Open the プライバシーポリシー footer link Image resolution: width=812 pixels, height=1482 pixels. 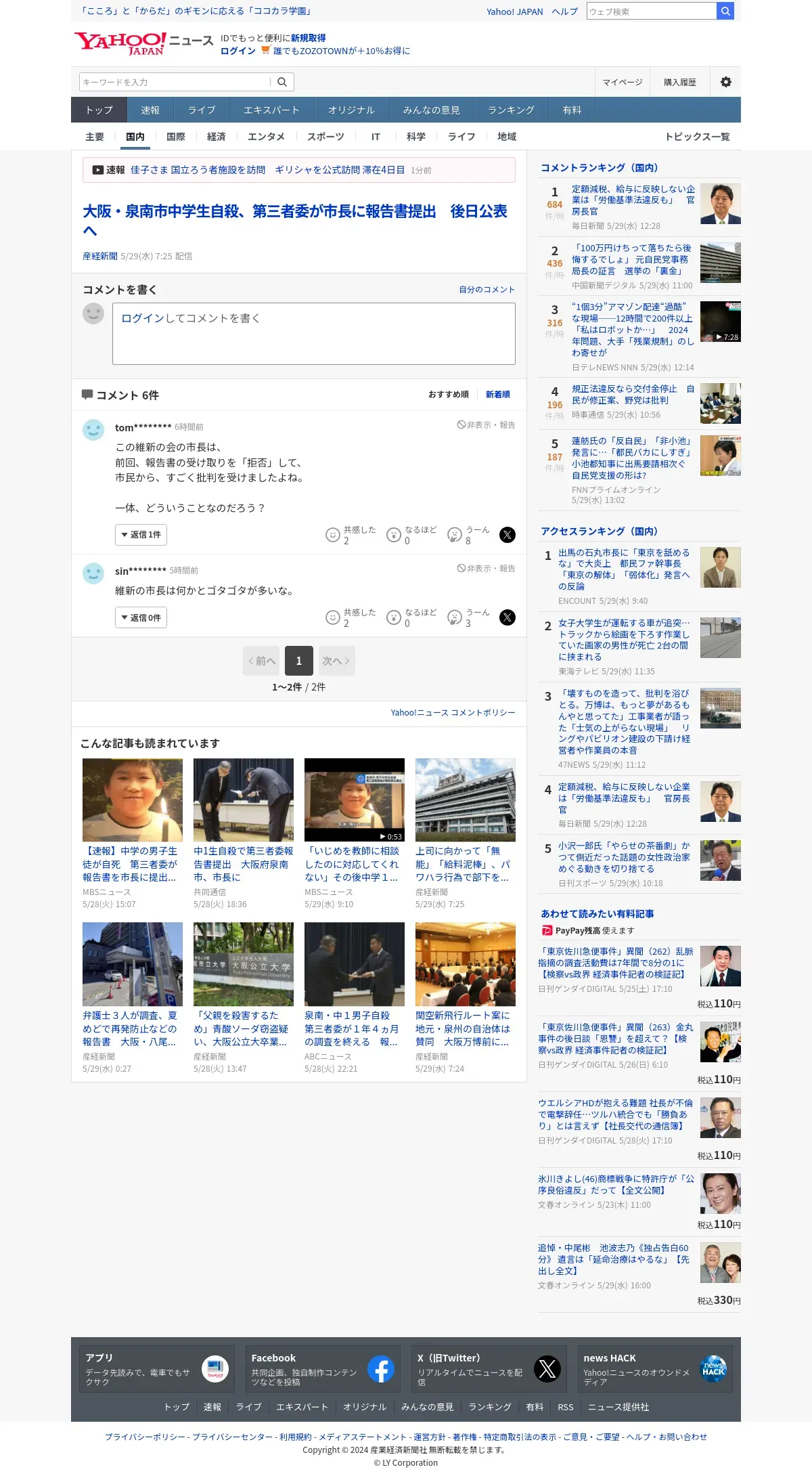point(145,1437)
